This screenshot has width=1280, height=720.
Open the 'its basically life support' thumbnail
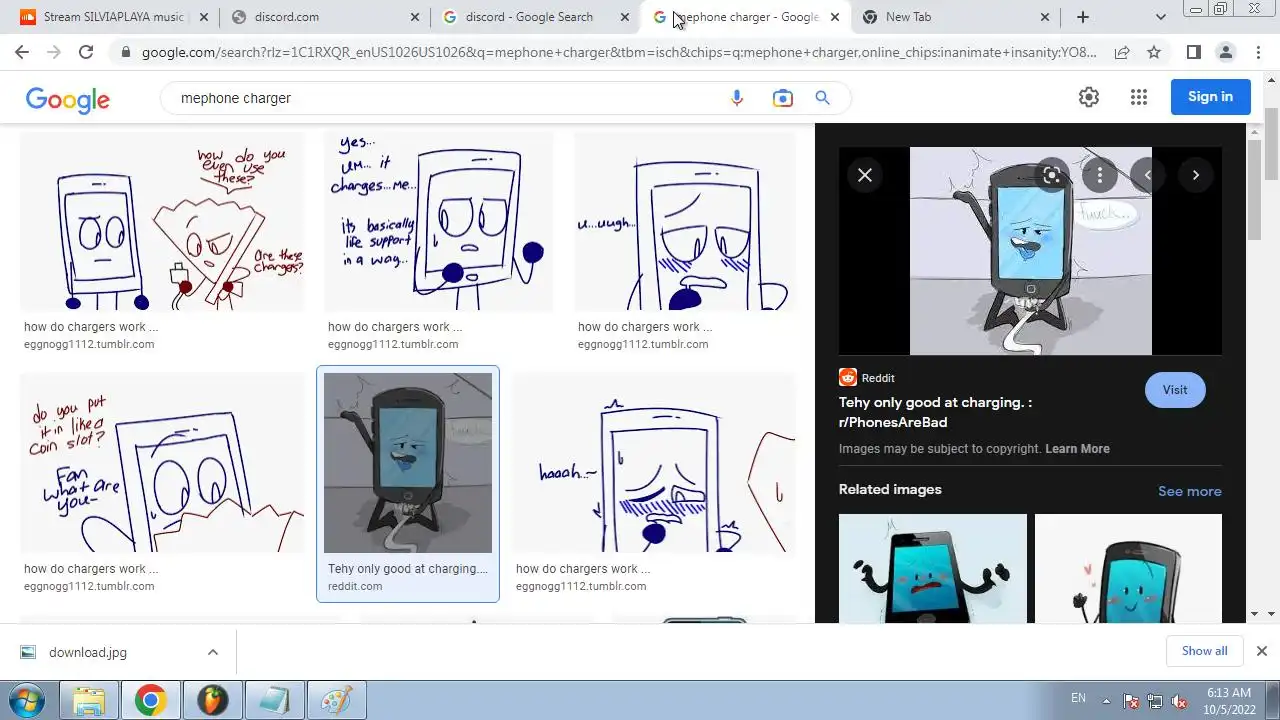(x=438, y=221)
